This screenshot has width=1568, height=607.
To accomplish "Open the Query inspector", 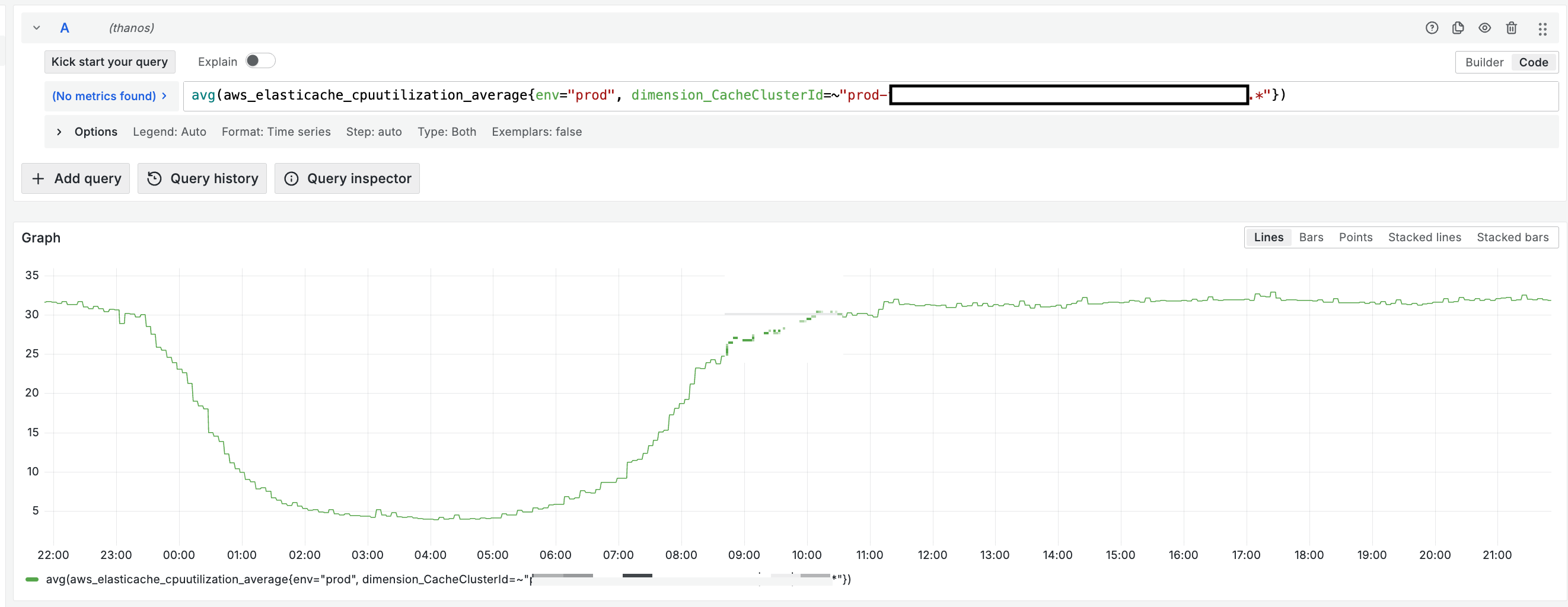I will [x=347, y=179].
